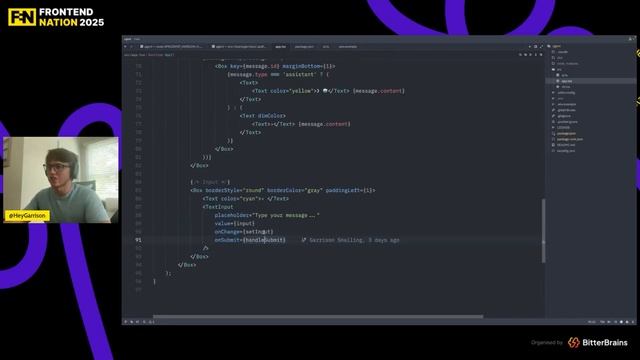Click the <TextInput opening tag
The height and width of the screenshot is (360, 640).
coord(218,207)
